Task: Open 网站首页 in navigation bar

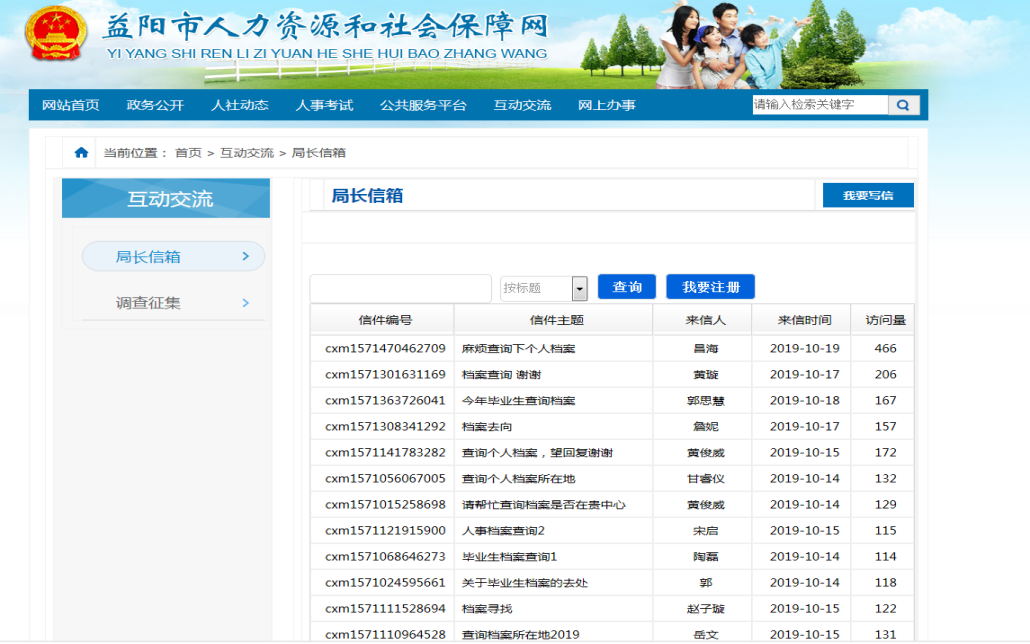Action: point(71,105)
